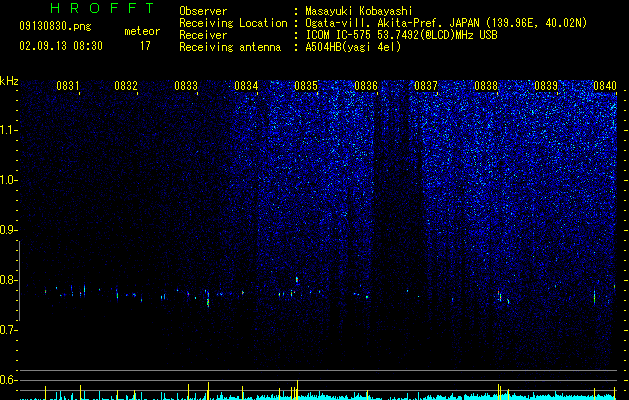This screenshot has height=400, width=629.
Task: Click the 0.9 kHz axis label
Action: (x=7, y=230)
